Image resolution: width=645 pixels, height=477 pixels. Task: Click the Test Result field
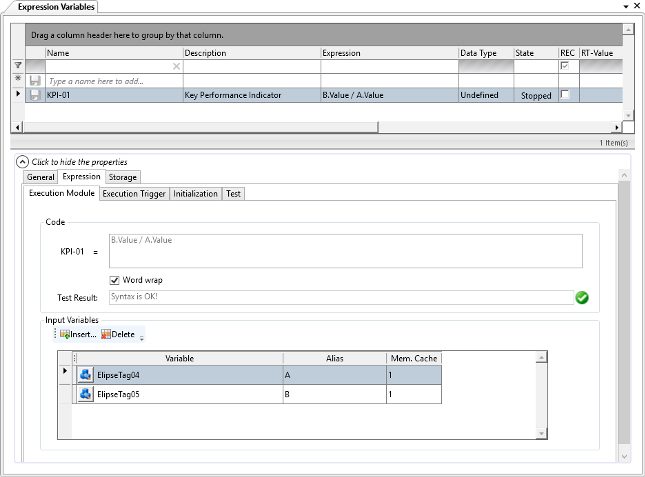click(341, 297)
